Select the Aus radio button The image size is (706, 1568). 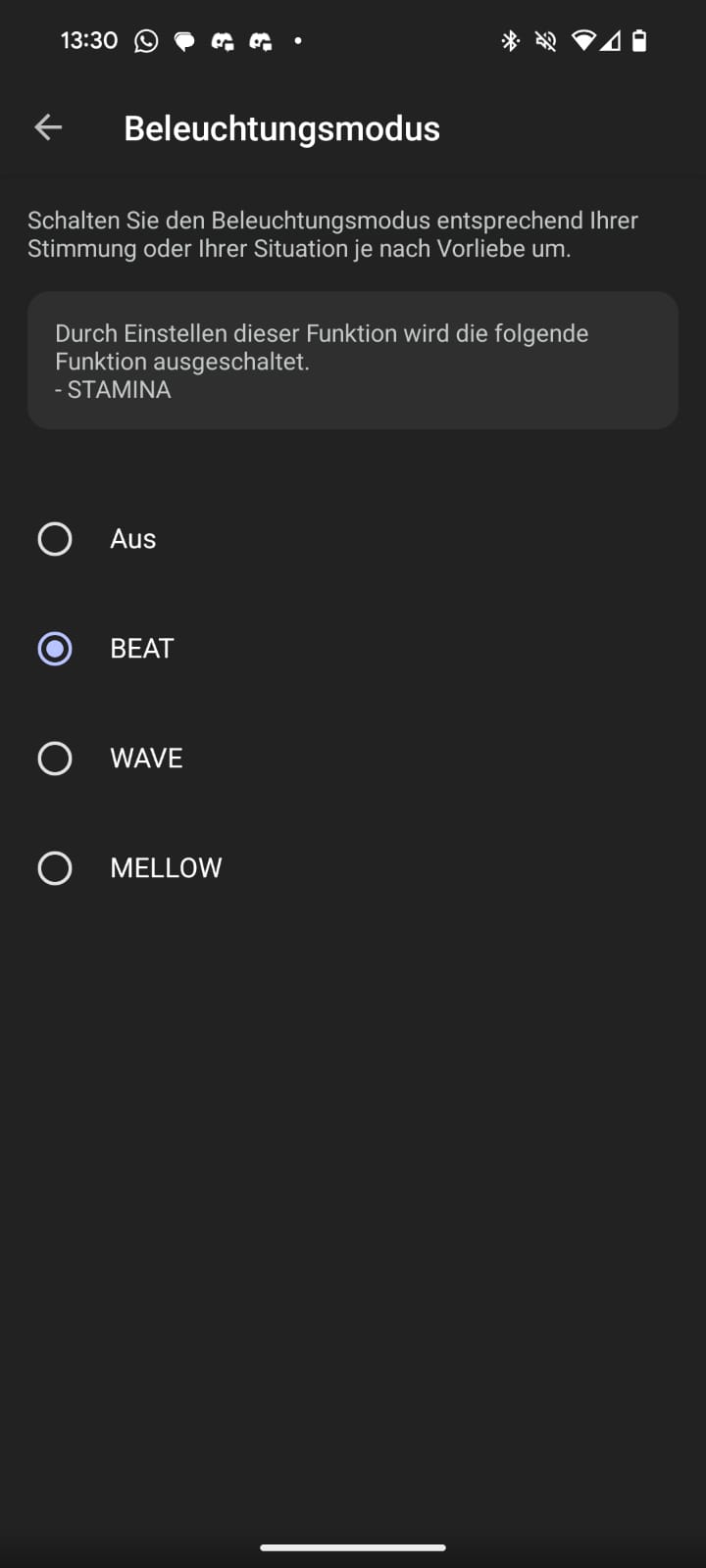coord(55,539)
